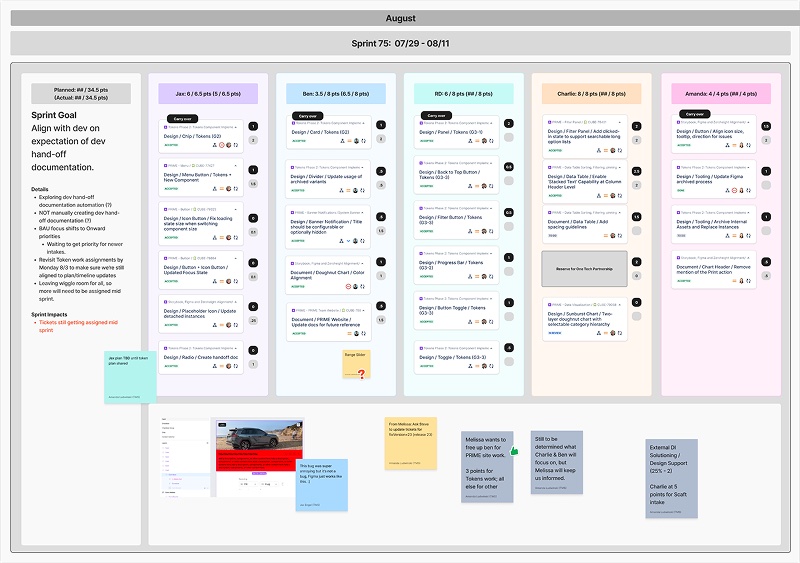Click the Carry over label in Jax column
The height and width of the screenshot is (563, 800).
click(x=183, y=118)
